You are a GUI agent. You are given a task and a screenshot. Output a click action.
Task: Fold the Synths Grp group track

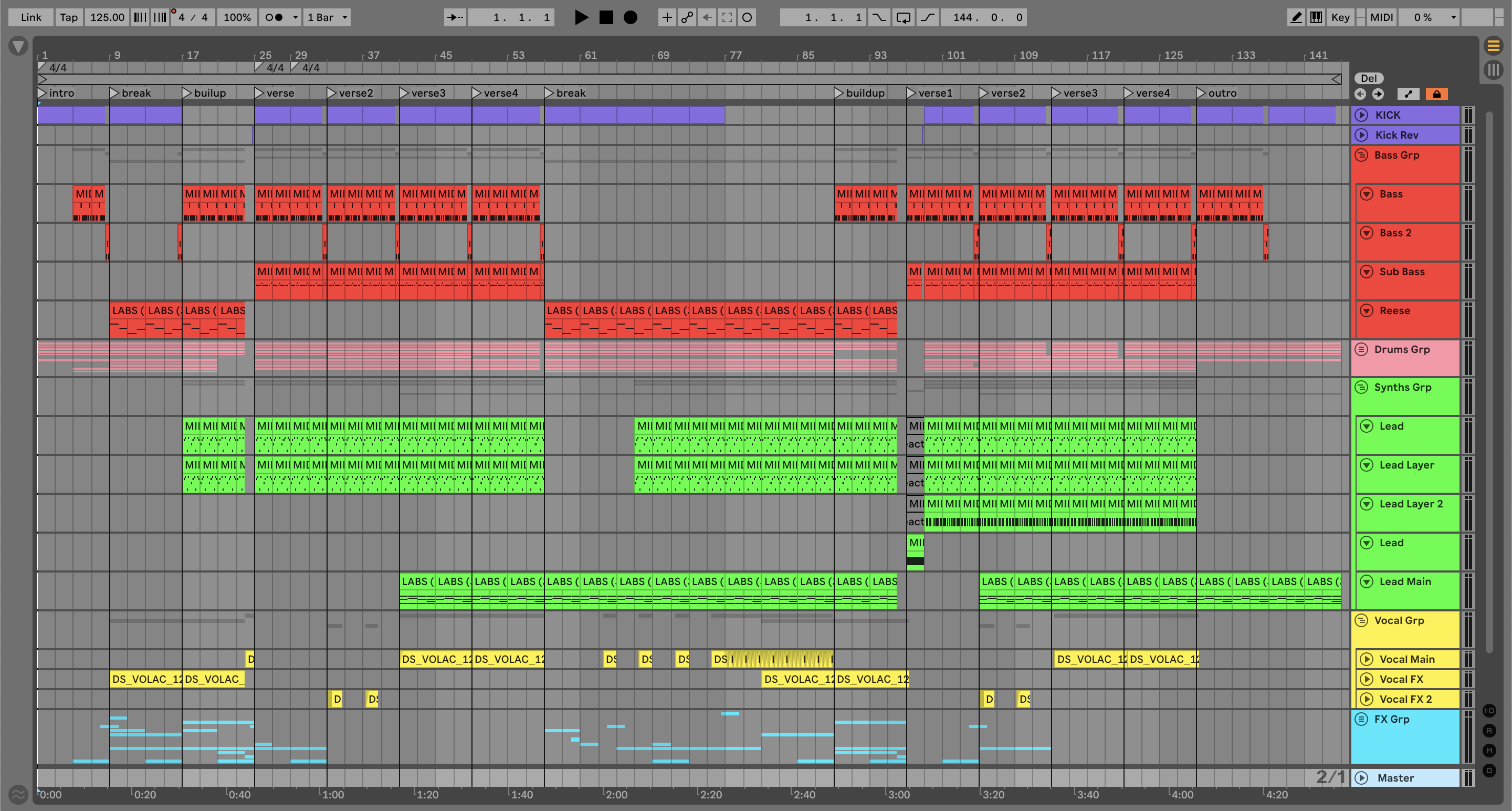1362,387
